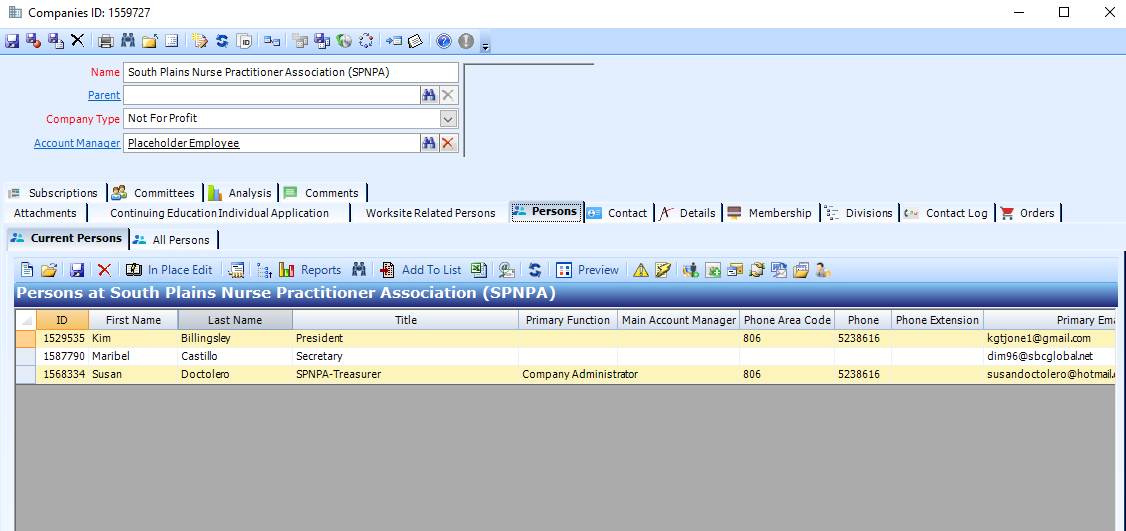Image resolution: width=1126 pixels, height=531 pixels.
Task: Click the Reports button
Action: 310,270
